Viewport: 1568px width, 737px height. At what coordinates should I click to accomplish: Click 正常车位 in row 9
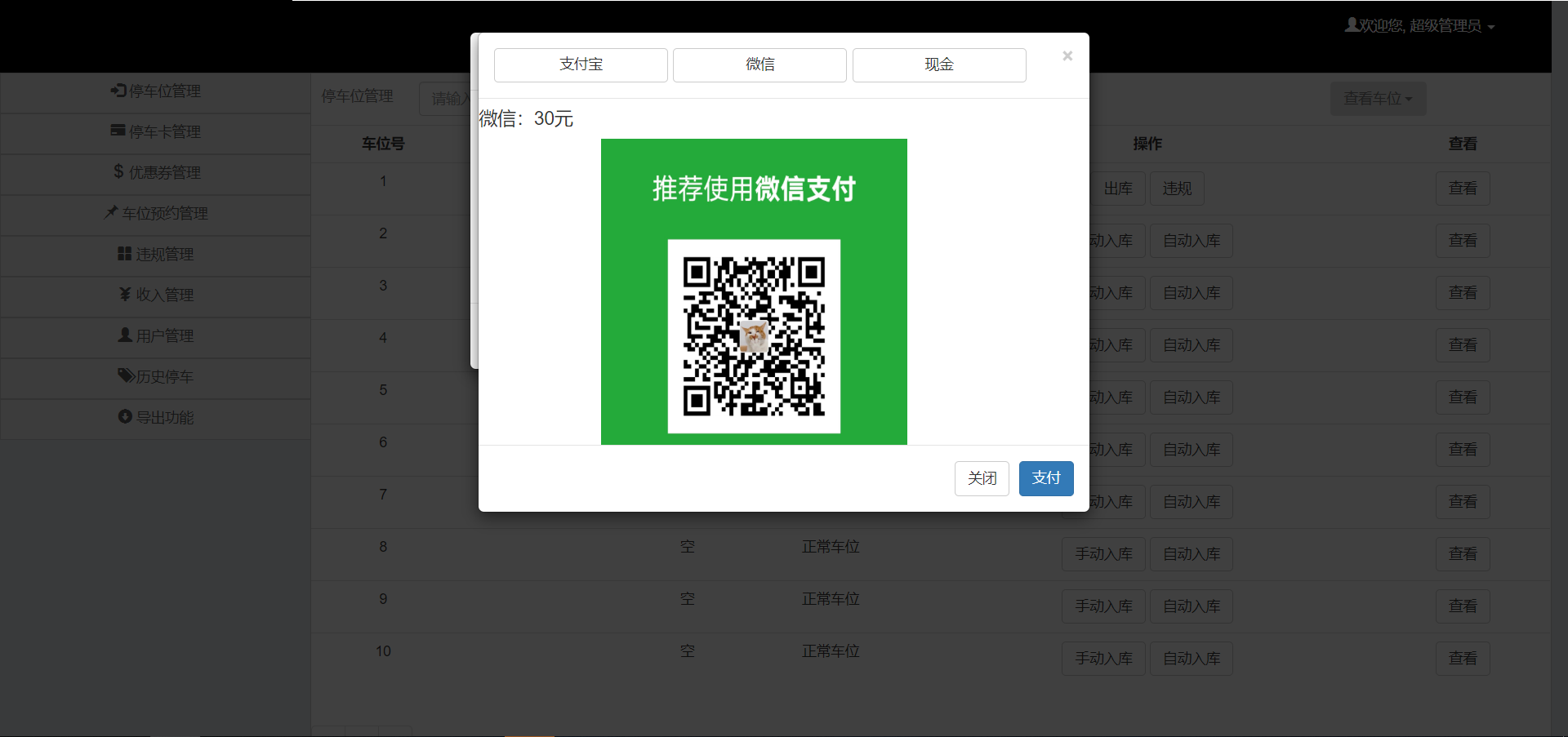click(831, 599)
